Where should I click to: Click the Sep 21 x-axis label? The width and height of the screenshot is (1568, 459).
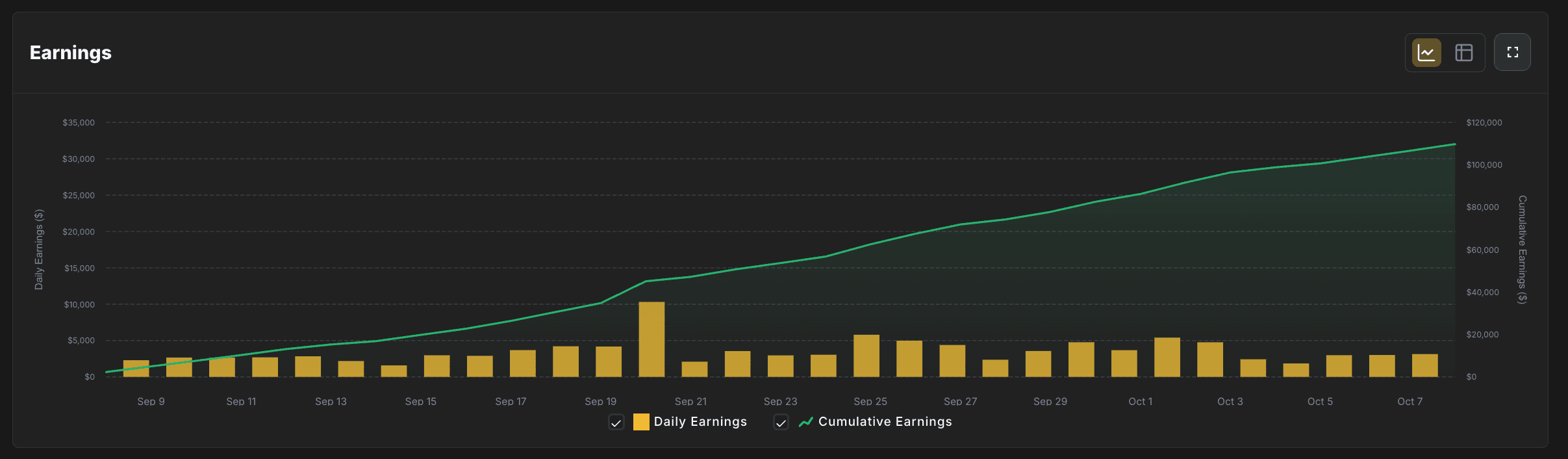tap(690, 402)
